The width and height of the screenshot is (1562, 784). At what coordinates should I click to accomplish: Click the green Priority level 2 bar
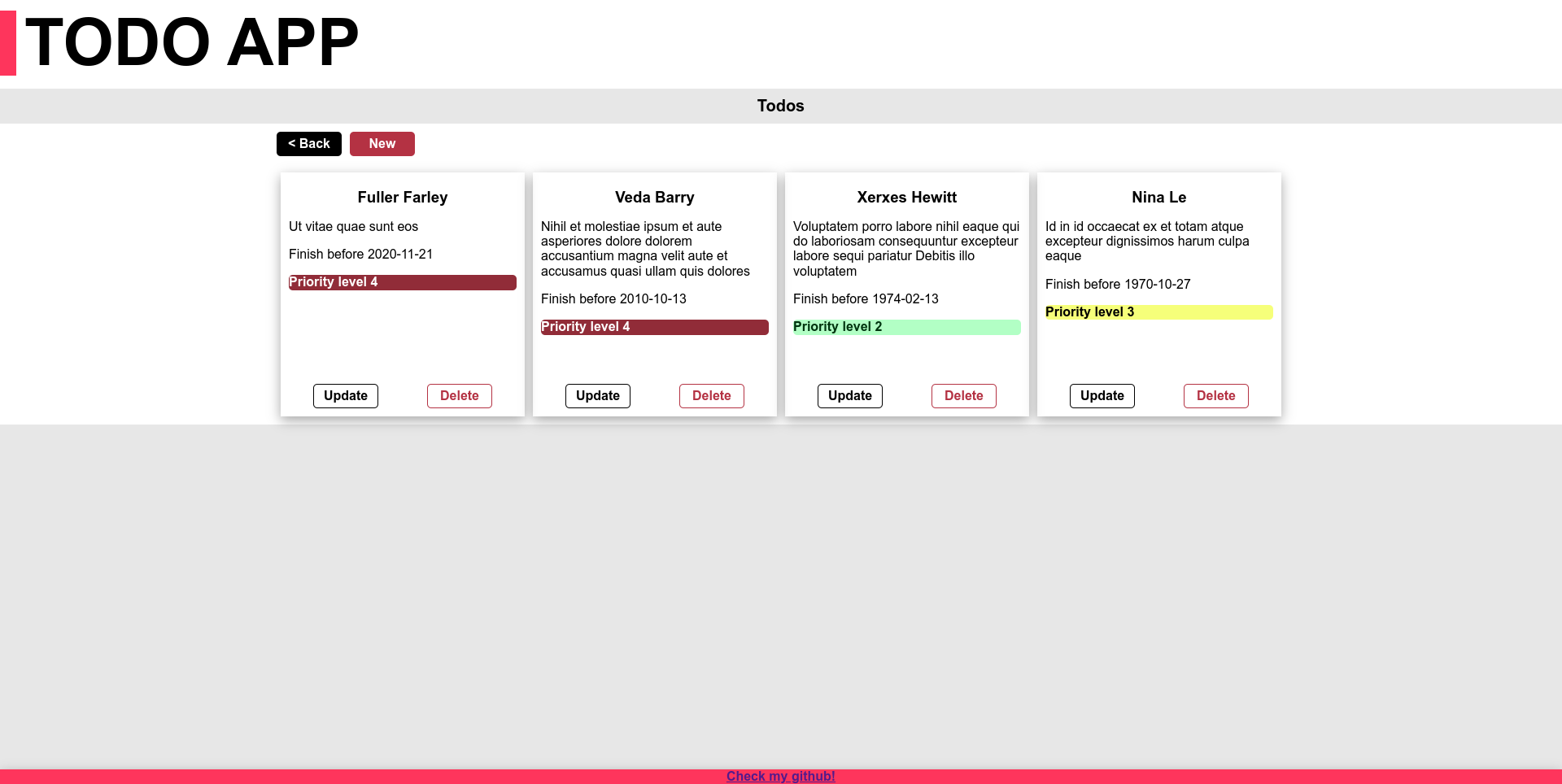[x=907, y=327]
